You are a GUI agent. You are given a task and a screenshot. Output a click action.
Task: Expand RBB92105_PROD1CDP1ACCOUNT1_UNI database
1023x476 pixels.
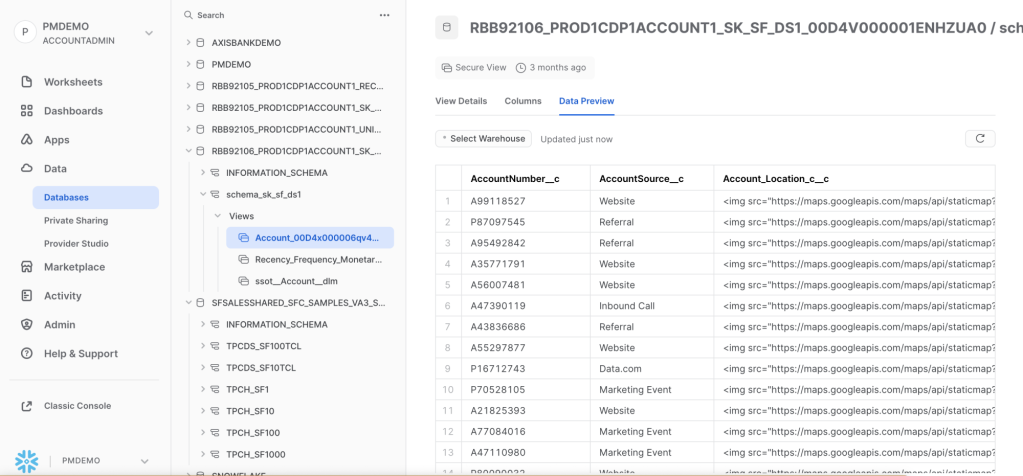pyautogui.click(x=189, y=129)
